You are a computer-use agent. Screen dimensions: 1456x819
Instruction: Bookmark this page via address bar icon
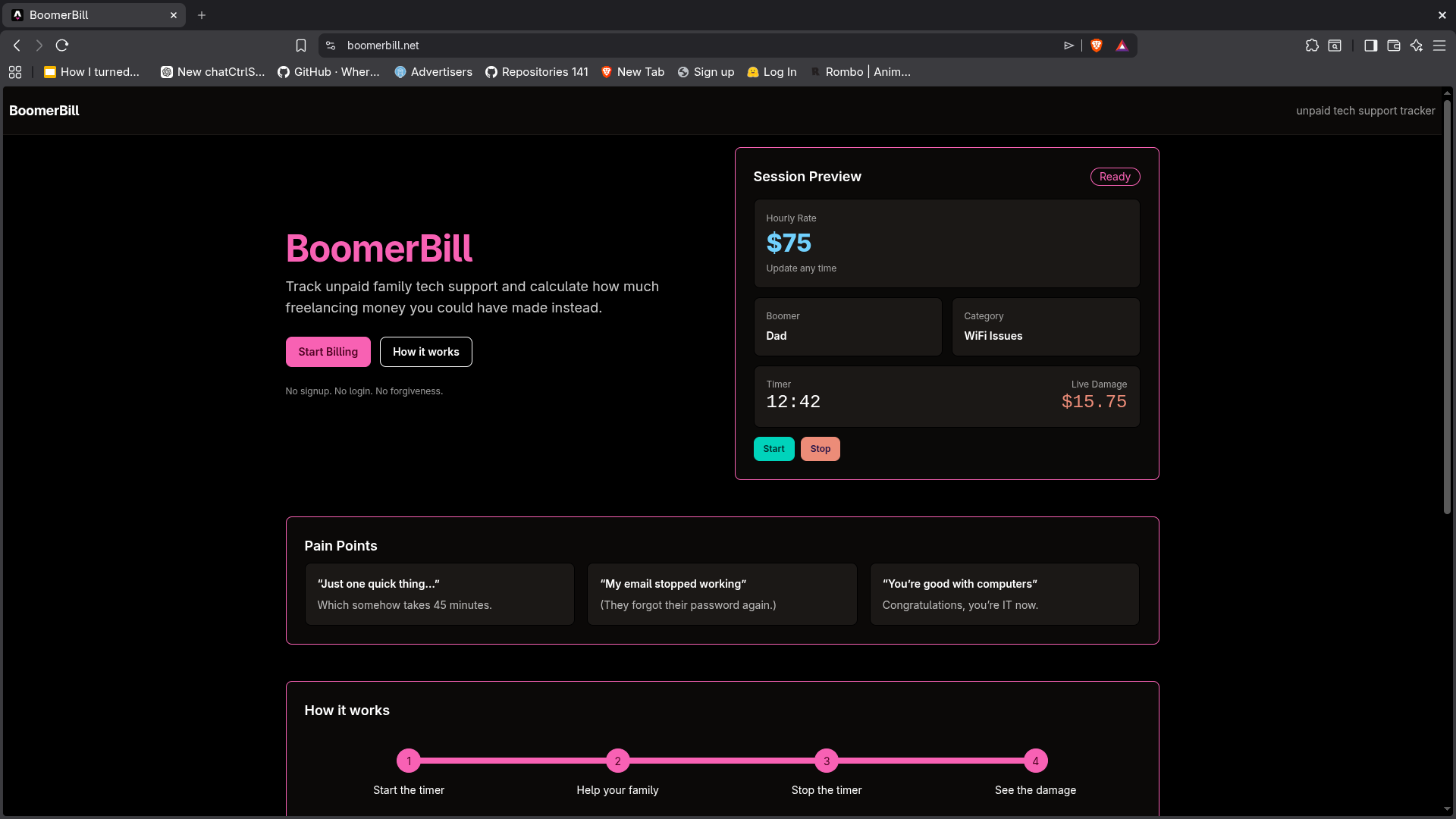tap(301, 45)
